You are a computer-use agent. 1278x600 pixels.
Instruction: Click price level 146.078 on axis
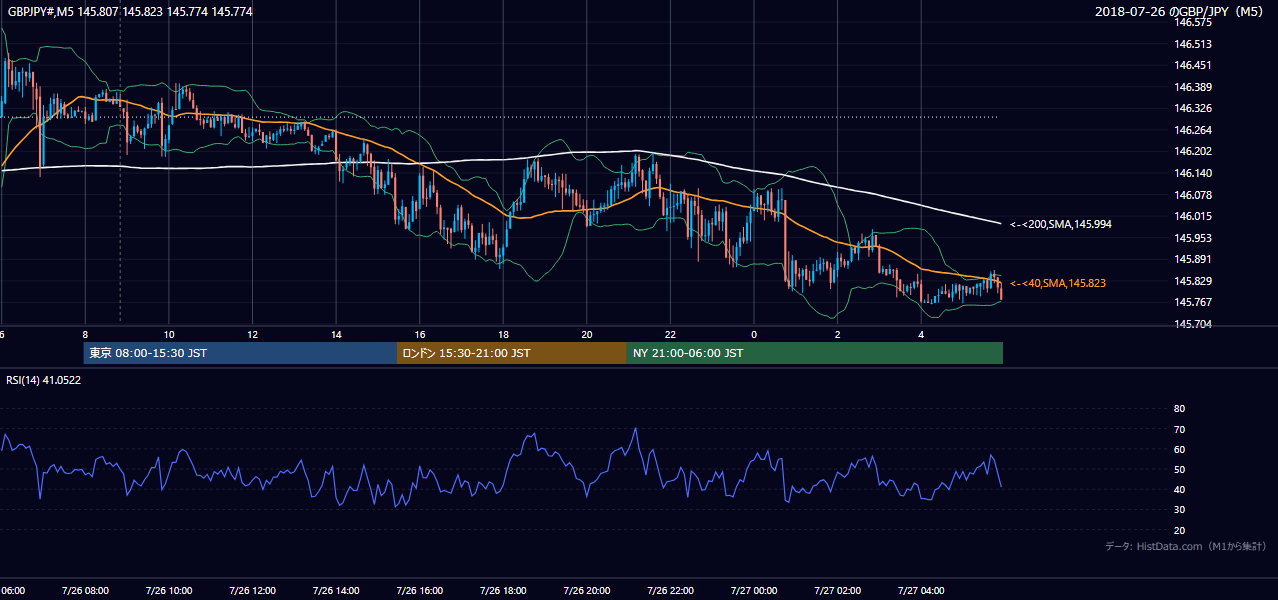click(x=1194, y=195)
